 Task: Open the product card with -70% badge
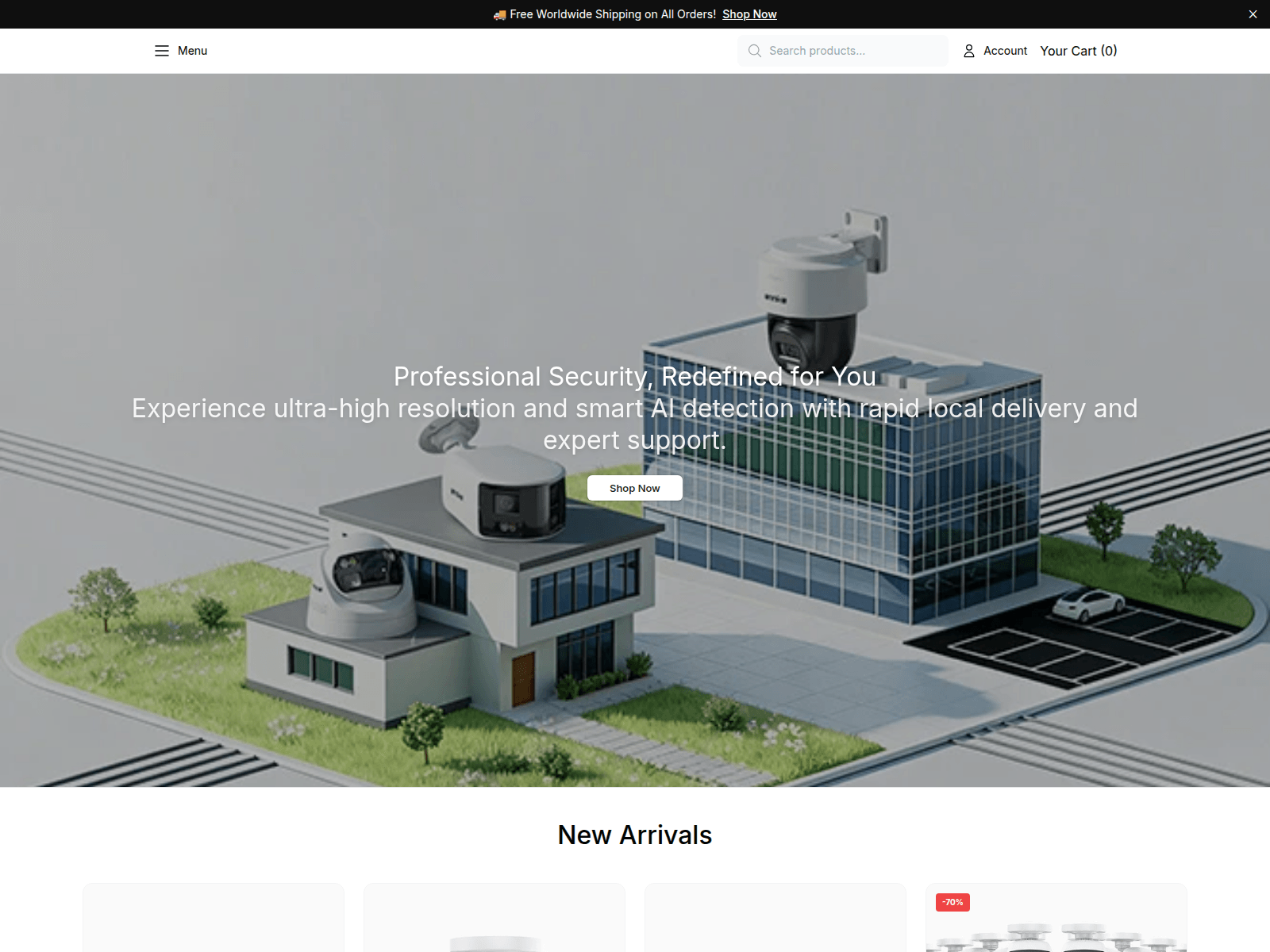click(1056, 918)
